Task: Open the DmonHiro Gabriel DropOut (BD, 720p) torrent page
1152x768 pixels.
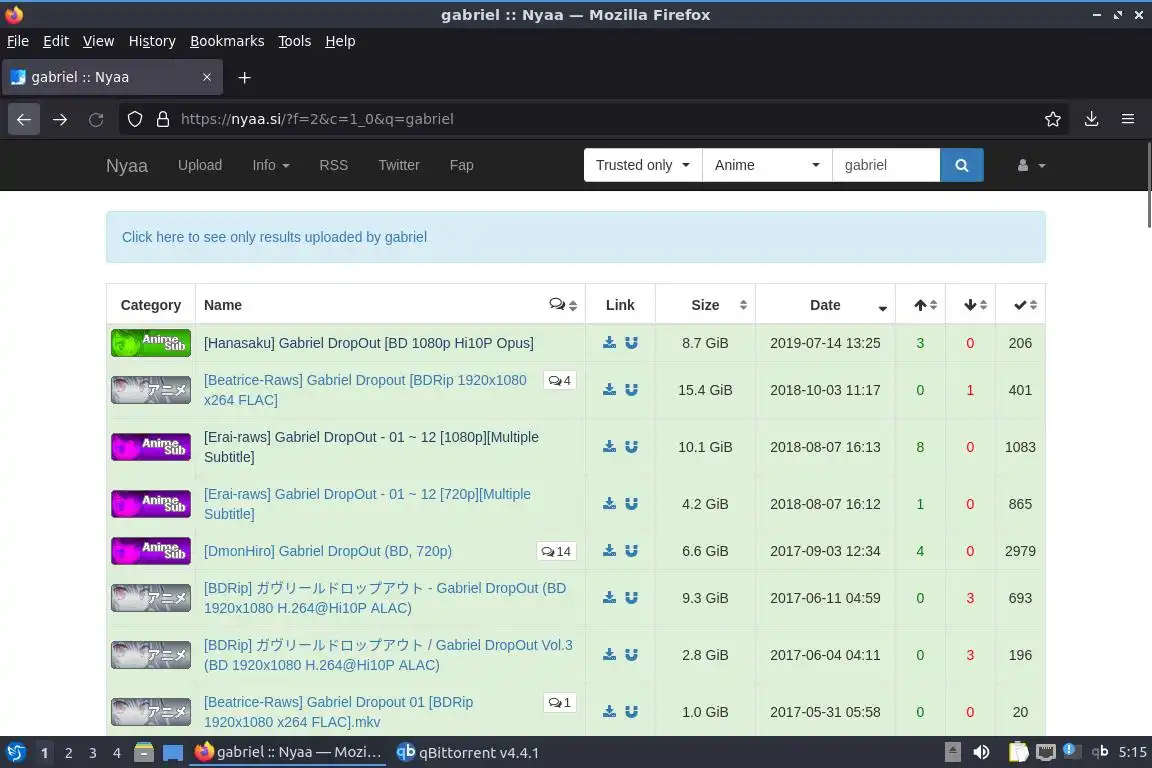Action: [x=328, y=550]
